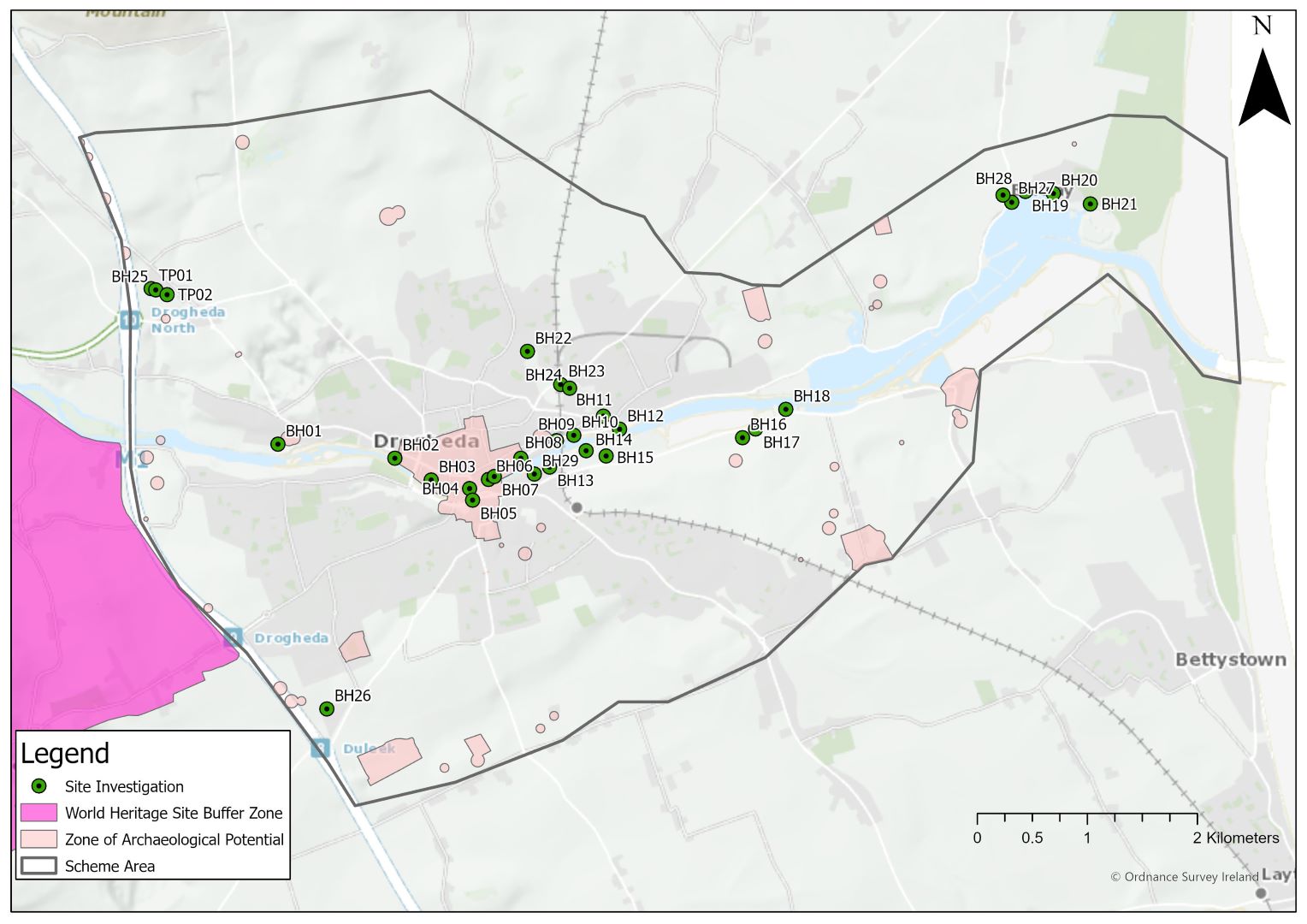This screenshot has width=1307, height=924.
Task: Select the BH02 site investigation marker
Action: coord(394,459)
